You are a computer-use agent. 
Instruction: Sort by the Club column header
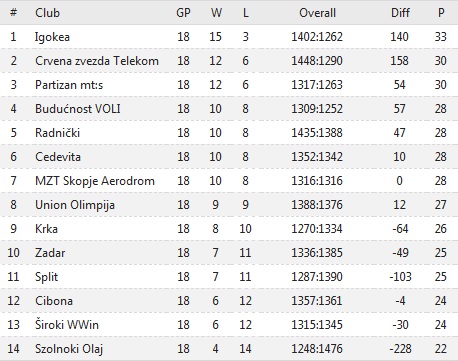pos(48,13)
